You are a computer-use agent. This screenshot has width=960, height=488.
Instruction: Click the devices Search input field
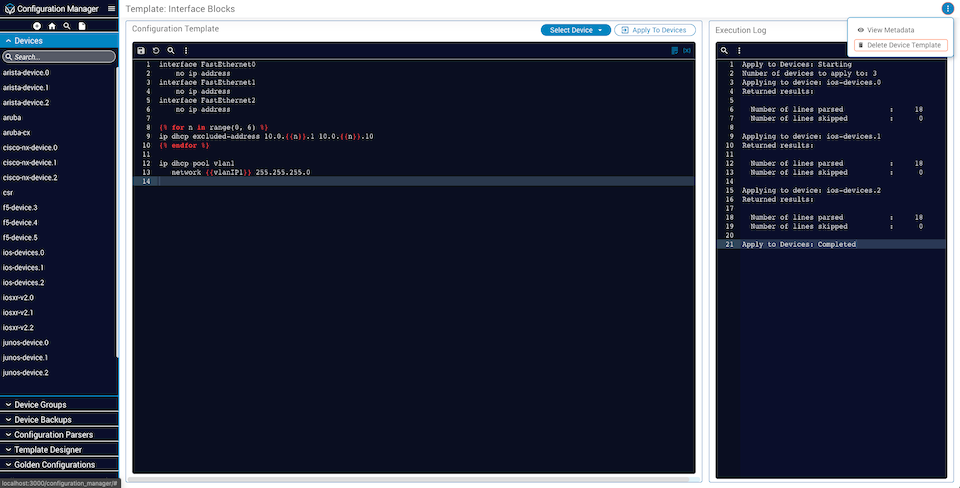coord(58,57)
